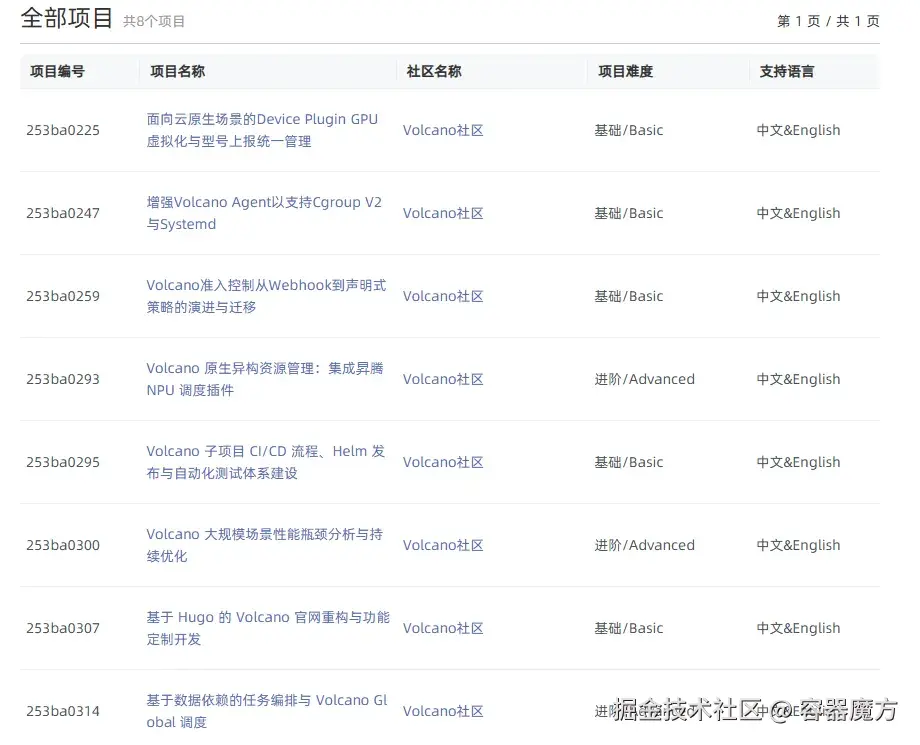Click 中文&English language in row 253ba0247
The height and width of the screenshot is (745, 920).
pyautogui.click(x=799, y=213)
